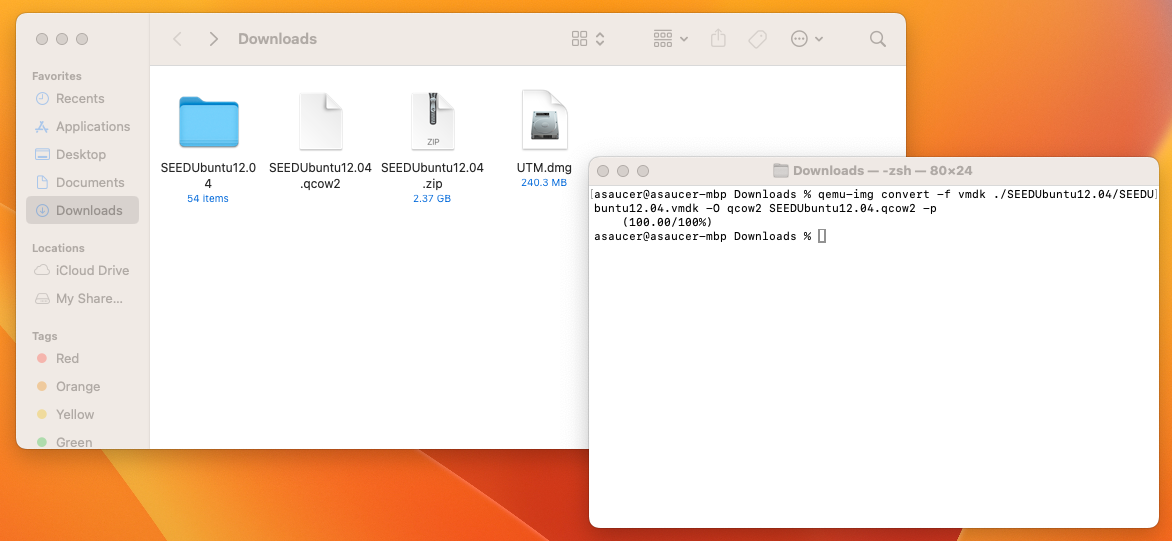The image size is (1172, 541).
Task: Open the group-by options dropdown
Action: pyautogui.click(x=670, y=39)
